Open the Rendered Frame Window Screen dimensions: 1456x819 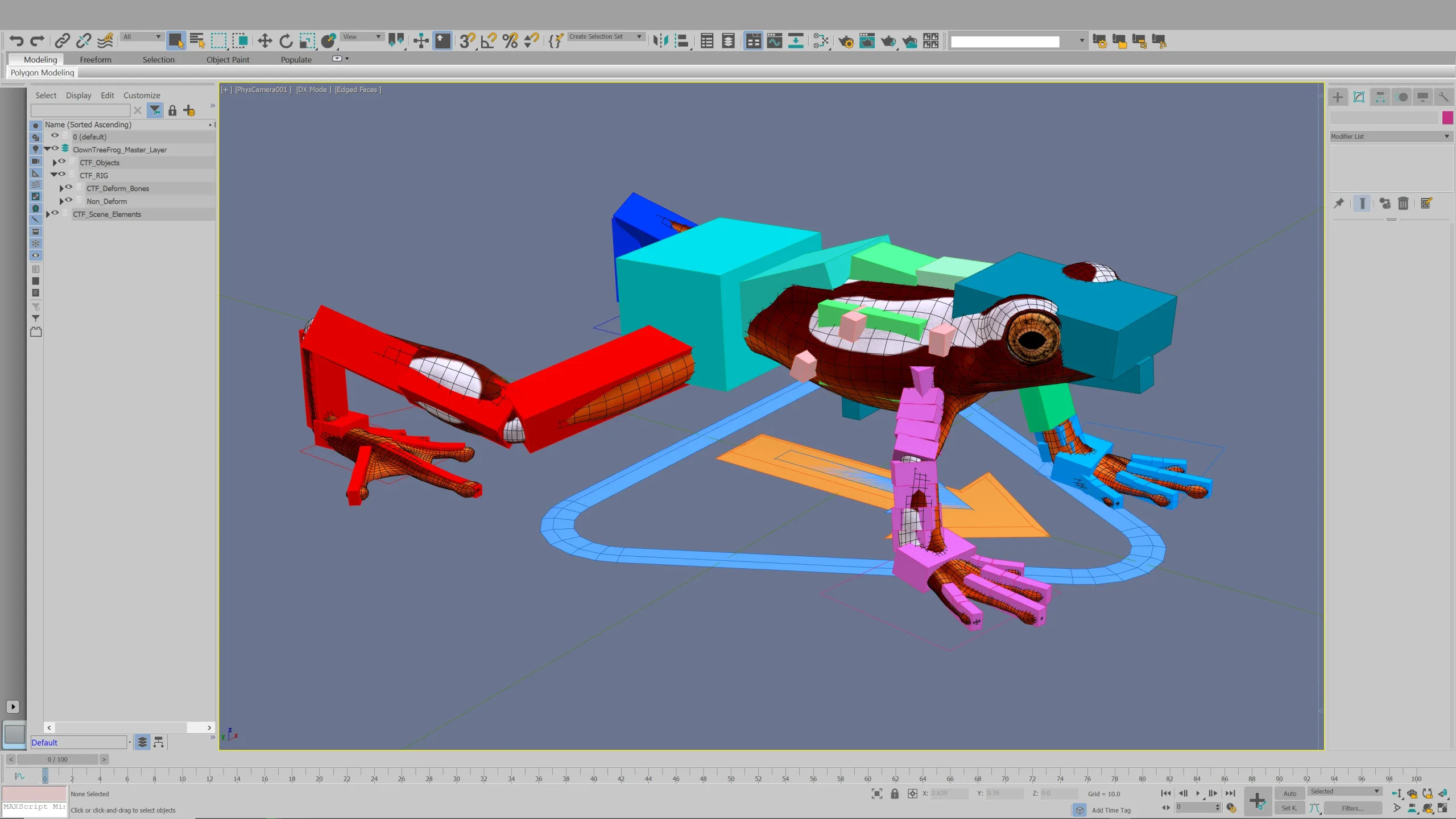tap(867, 40)
